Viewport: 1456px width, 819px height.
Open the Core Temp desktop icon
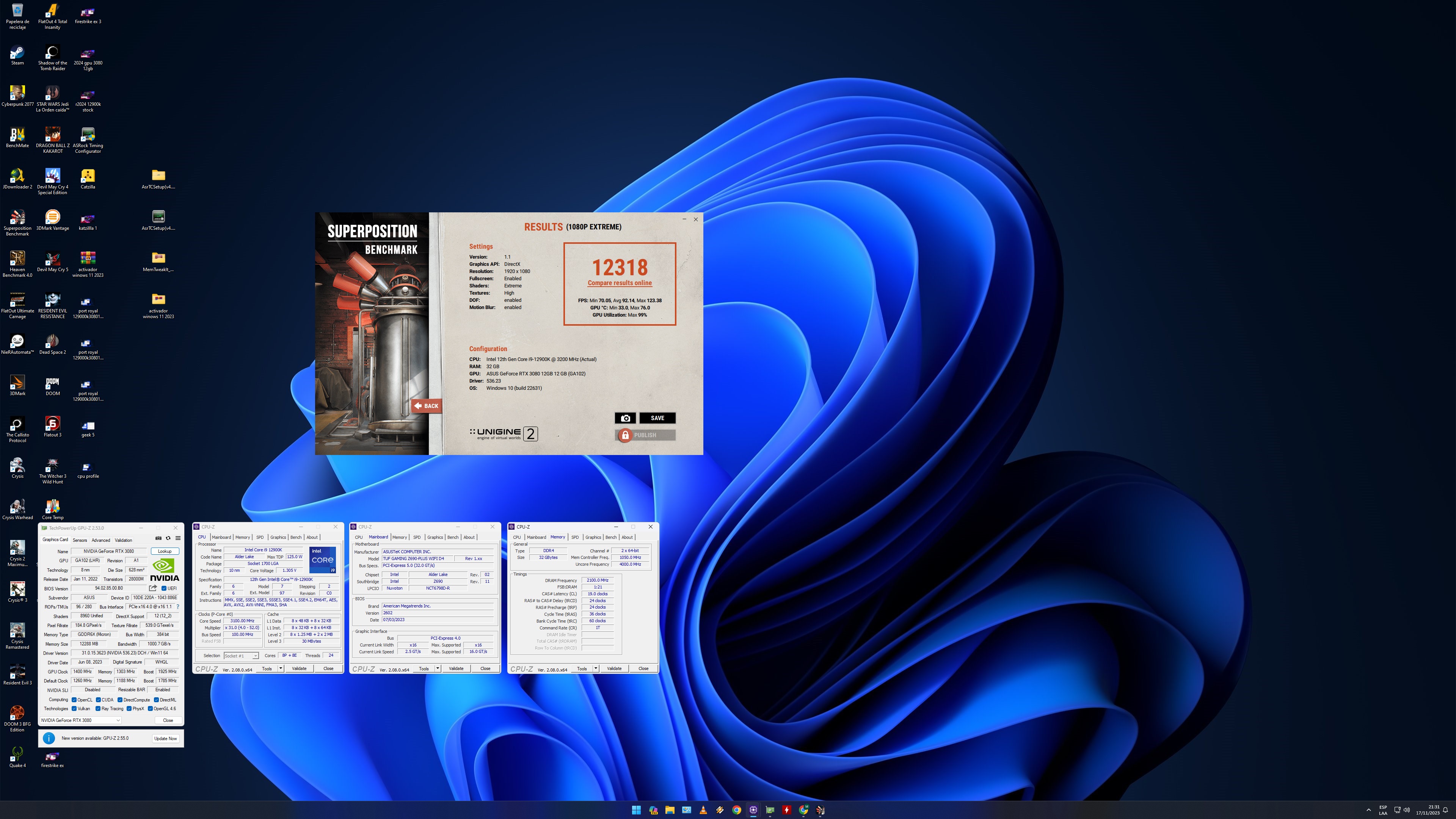(x=53, y=510)
